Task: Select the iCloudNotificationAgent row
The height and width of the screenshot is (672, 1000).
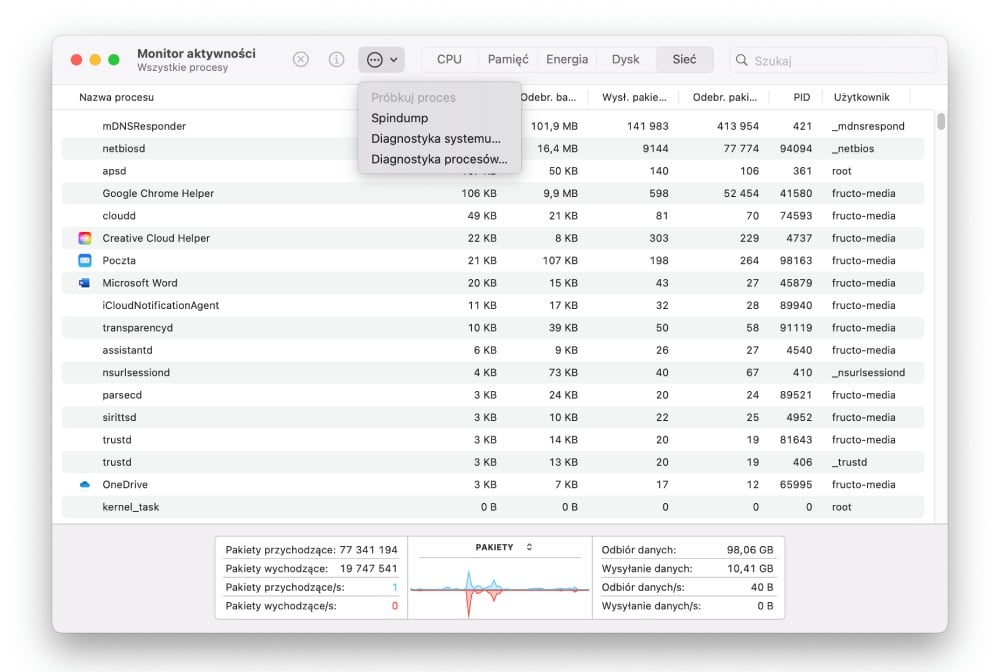Action: (492, 305)
